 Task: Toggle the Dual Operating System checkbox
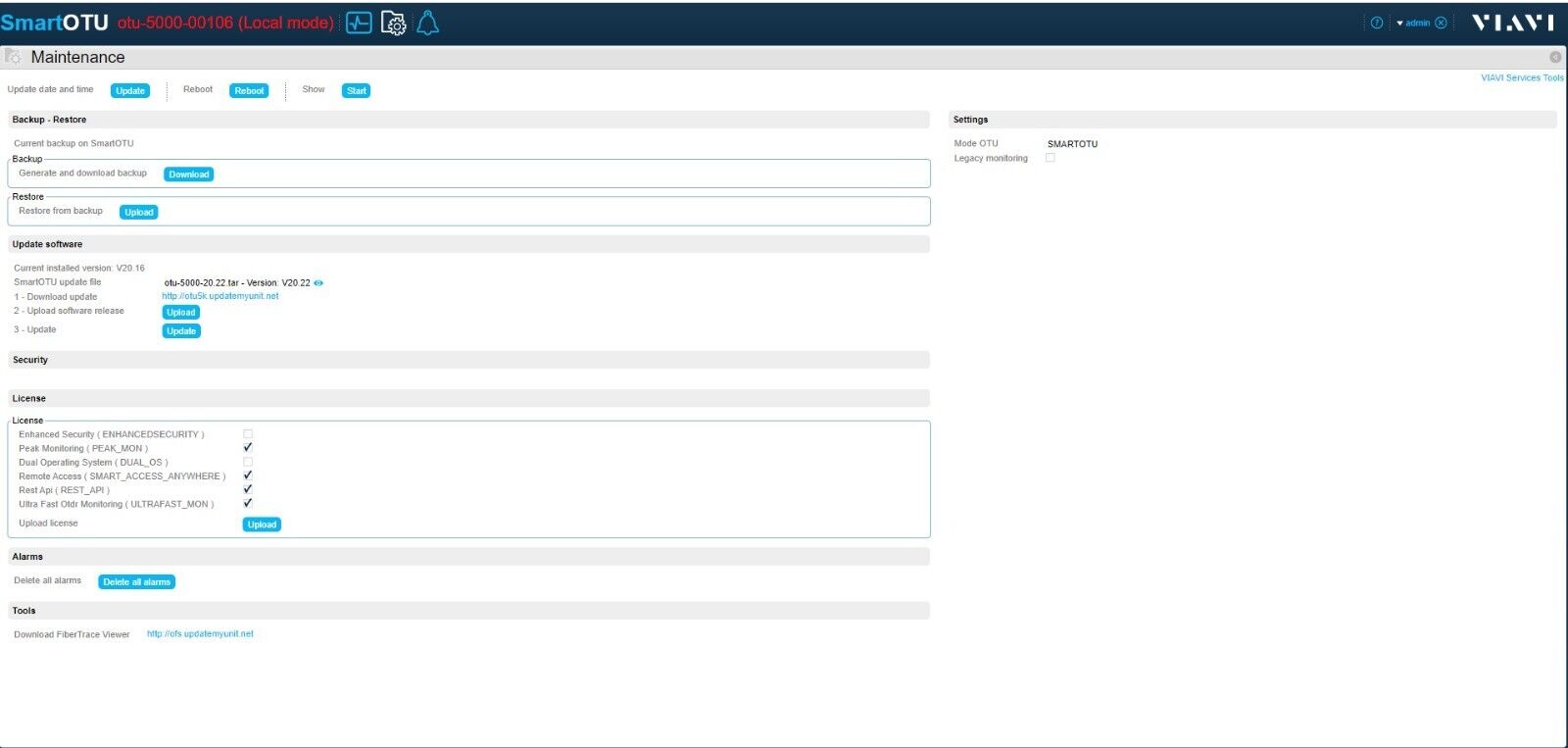(248, 462)
